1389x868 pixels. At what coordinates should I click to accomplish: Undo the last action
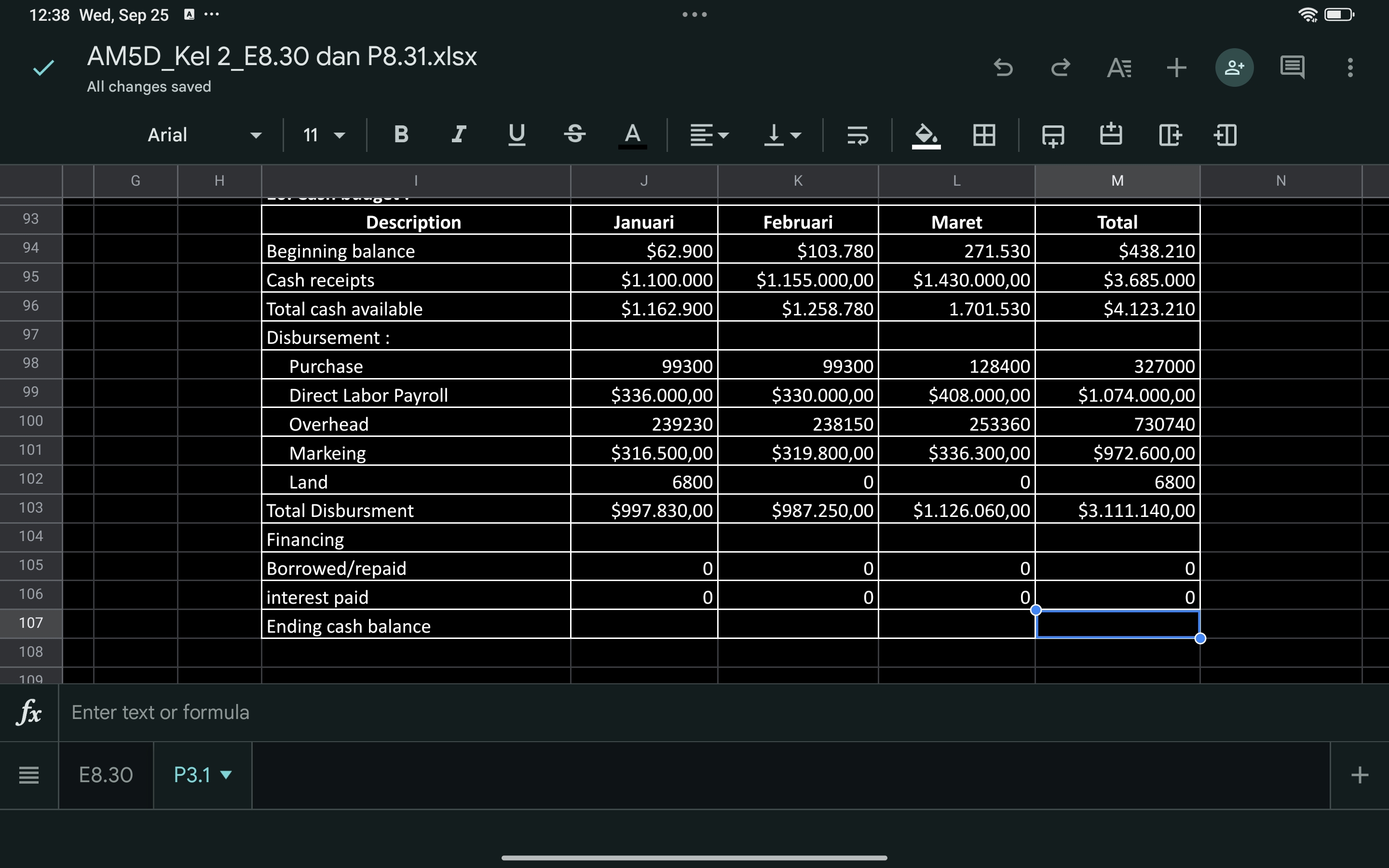click(1003, 68)
